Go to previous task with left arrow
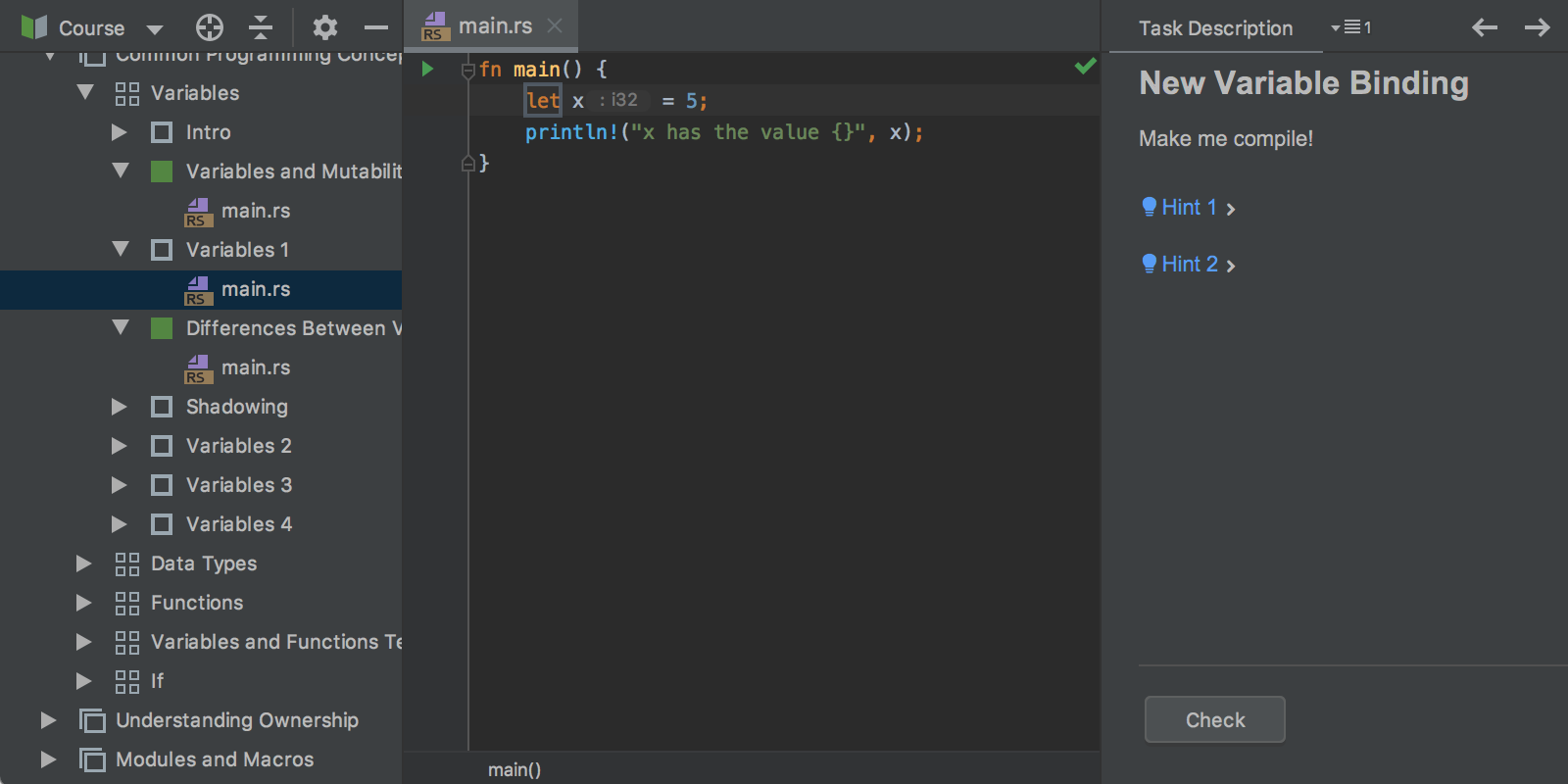The width and height of the screenshot is (1568, 784). coord(1485,27)
